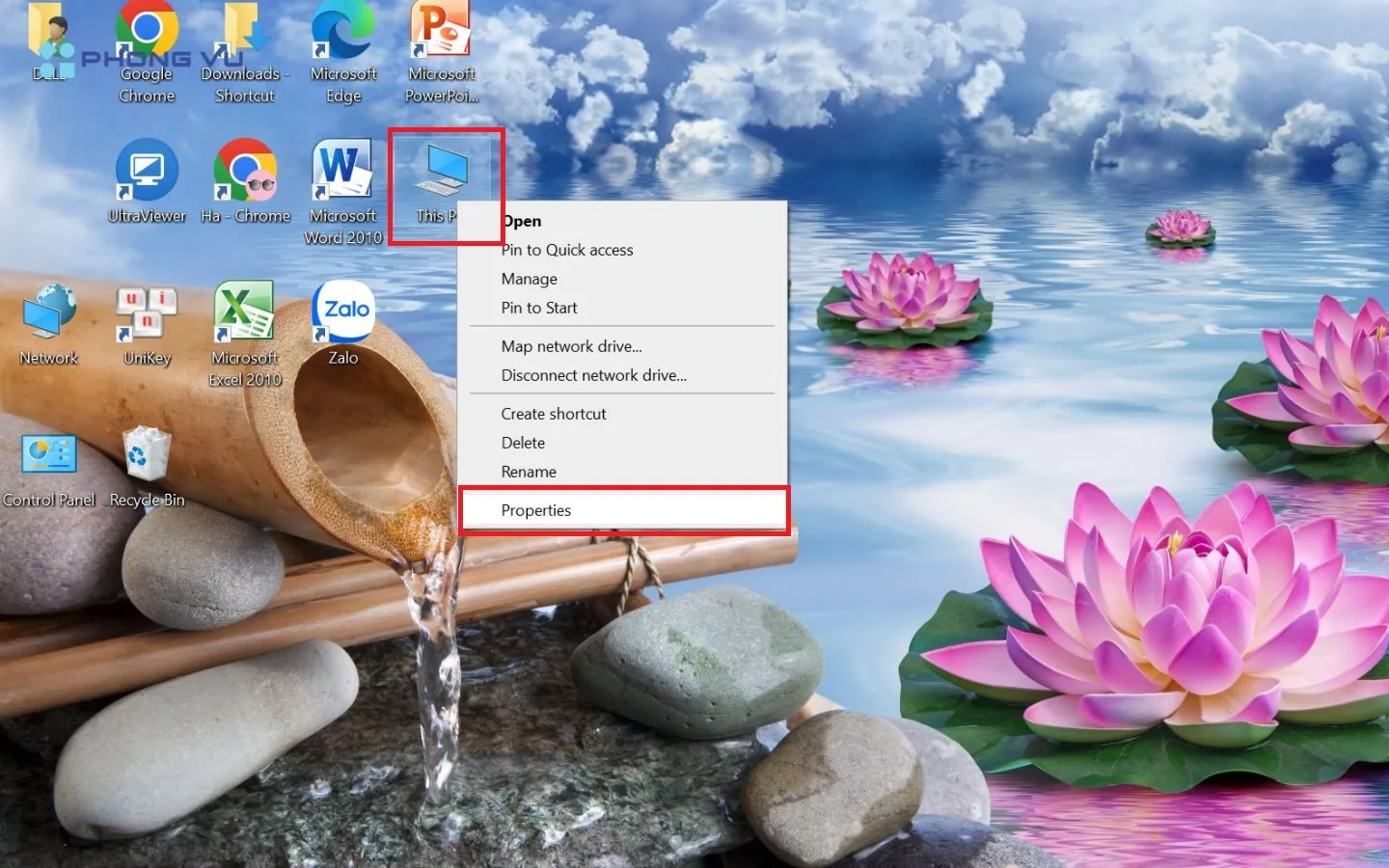The height and width of the screenshot is (868, 1389).
Task: Click Map network drive... option
Action: tap(571, 346)
